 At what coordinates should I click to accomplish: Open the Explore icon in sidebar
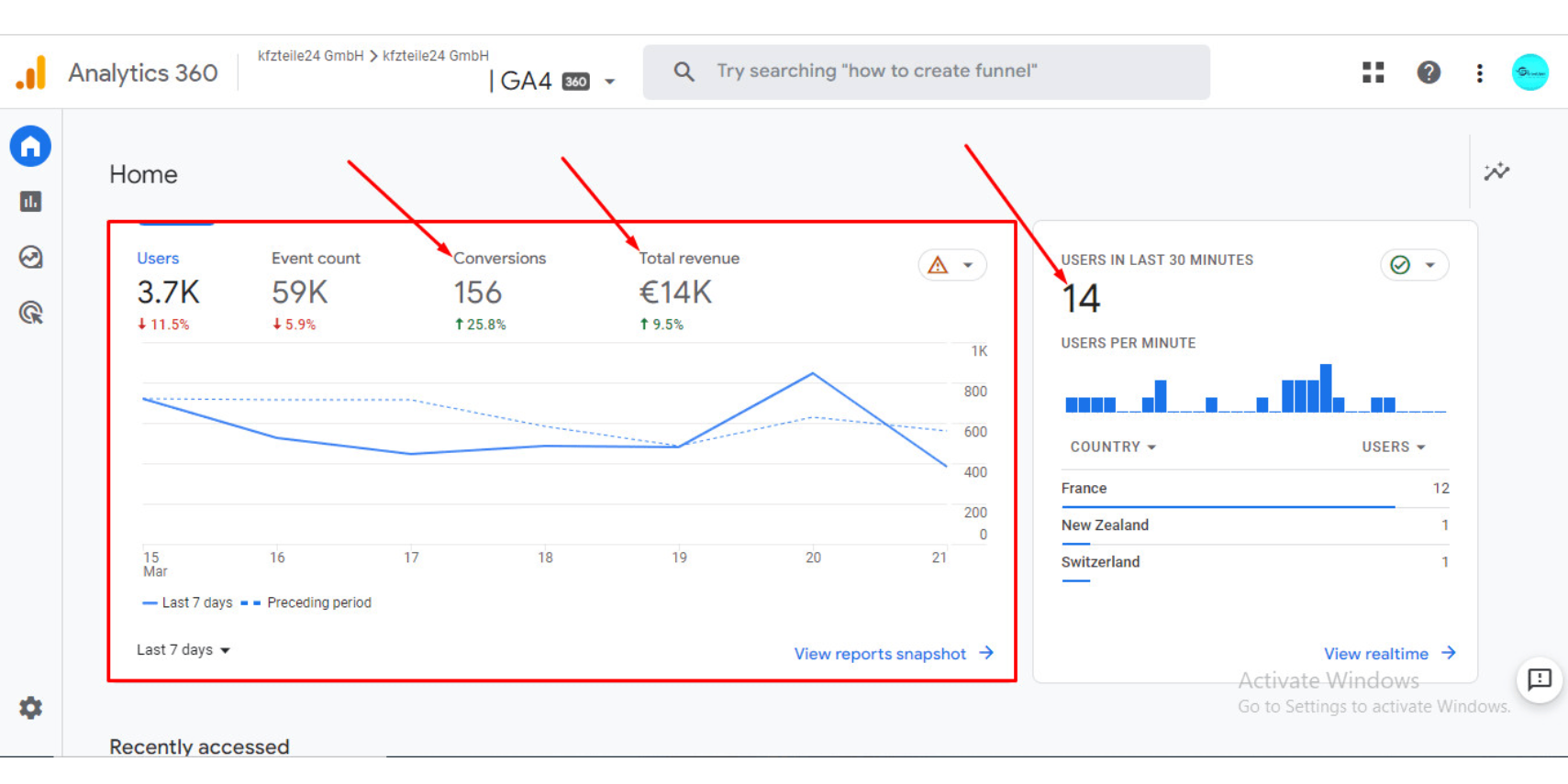pos(30,258)
